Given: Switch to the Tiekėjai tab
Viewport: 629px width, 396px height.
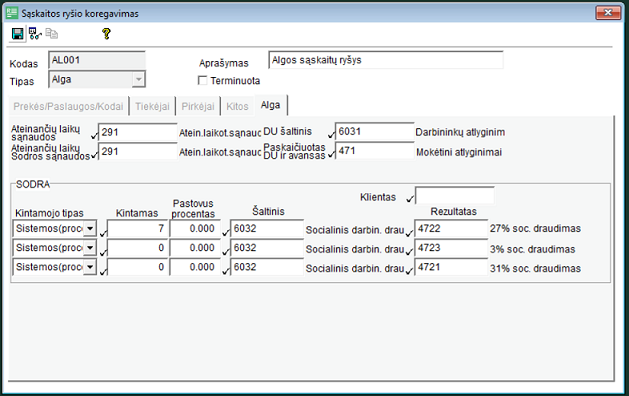Looking at the screenshot, I should (152, 106).
